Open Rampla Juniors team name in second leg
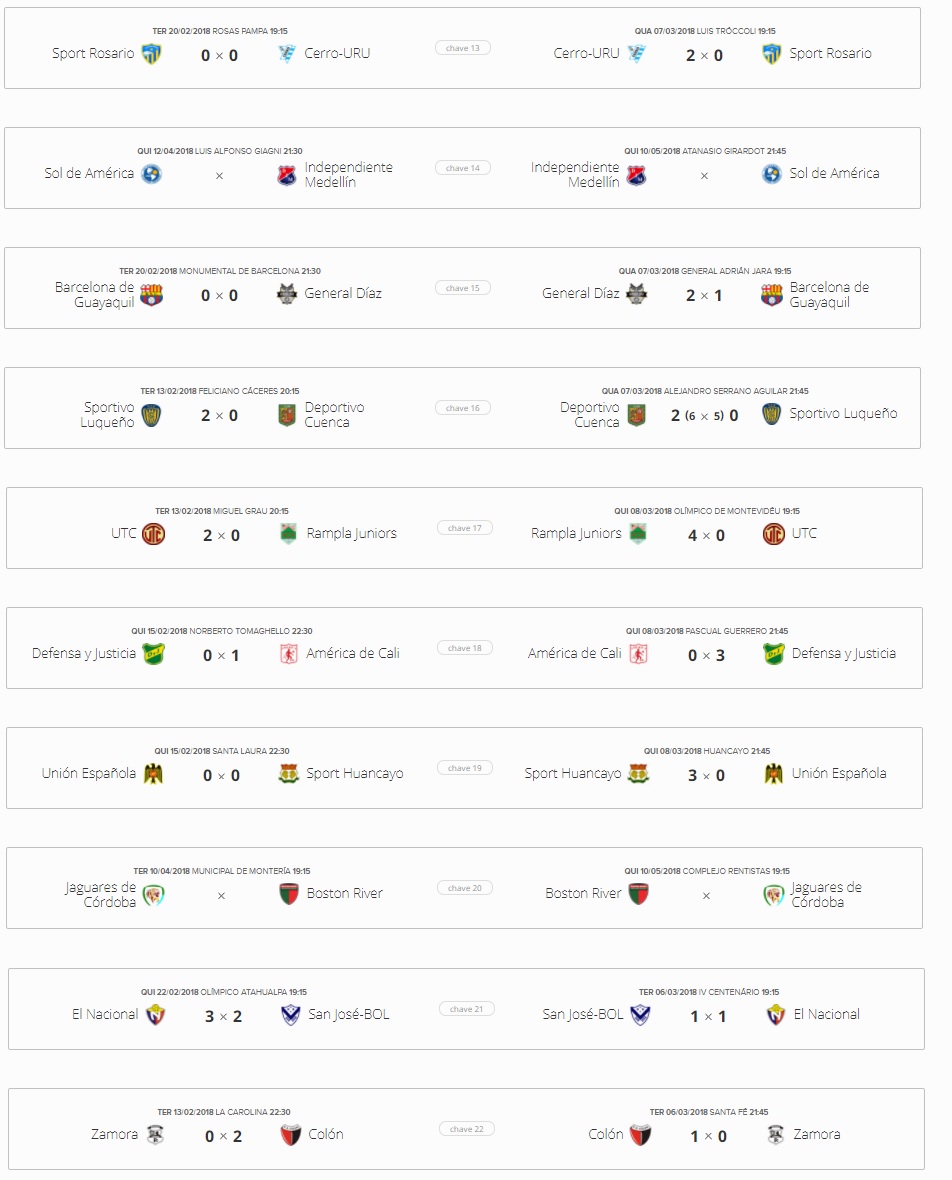Viewport: 952px width, 1180px height. tap(576, 534)
